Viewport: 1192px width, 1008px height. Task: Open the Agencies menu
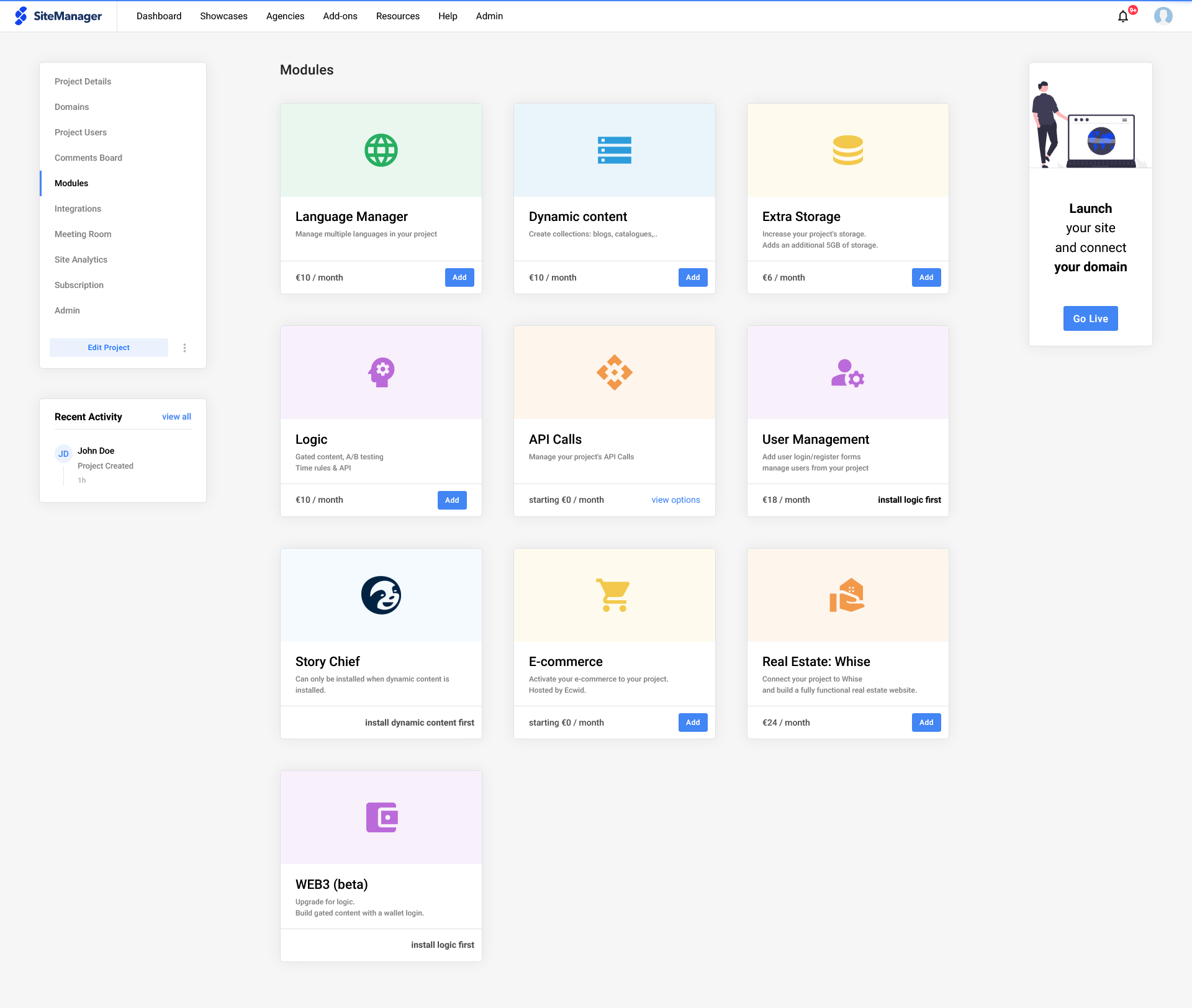tap(285, 16)
